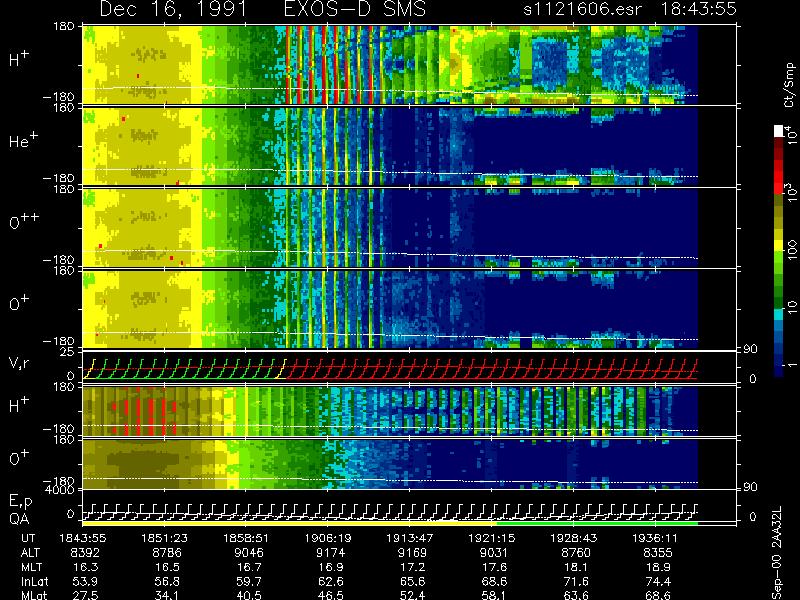
Task: Select the 'He+' panel label
Action: coord(23,139)
